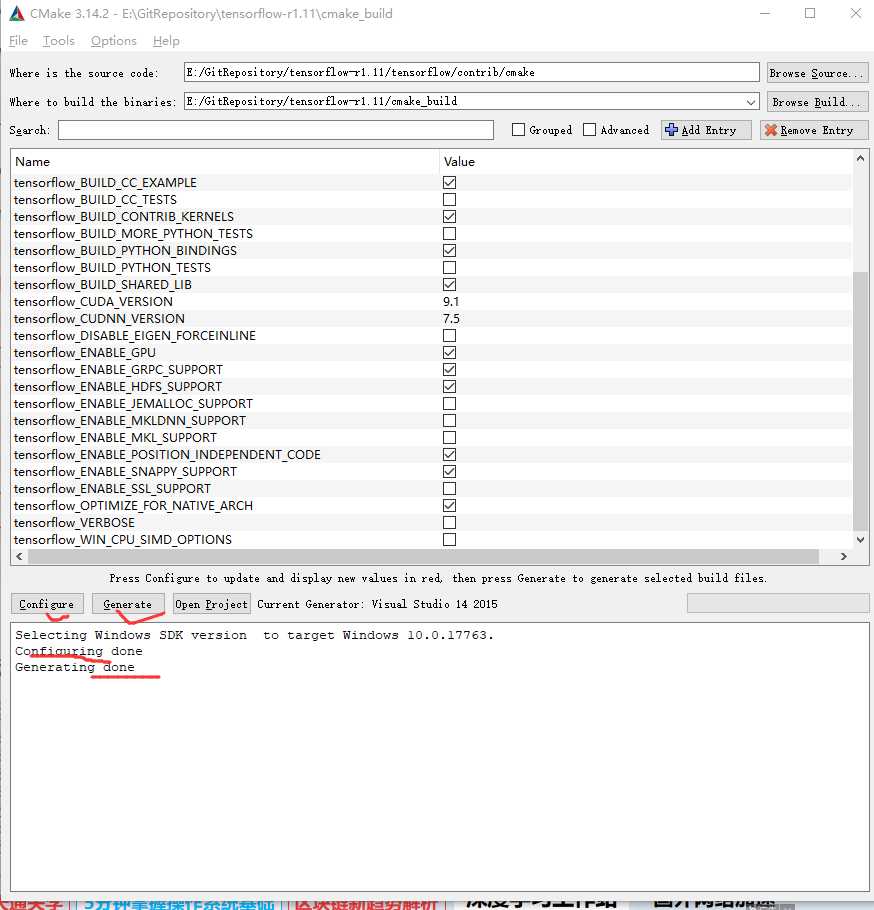Select the tensorflow_VERBOSE row name
Screen dimensions: 874x910
click(x=74, y=522)
